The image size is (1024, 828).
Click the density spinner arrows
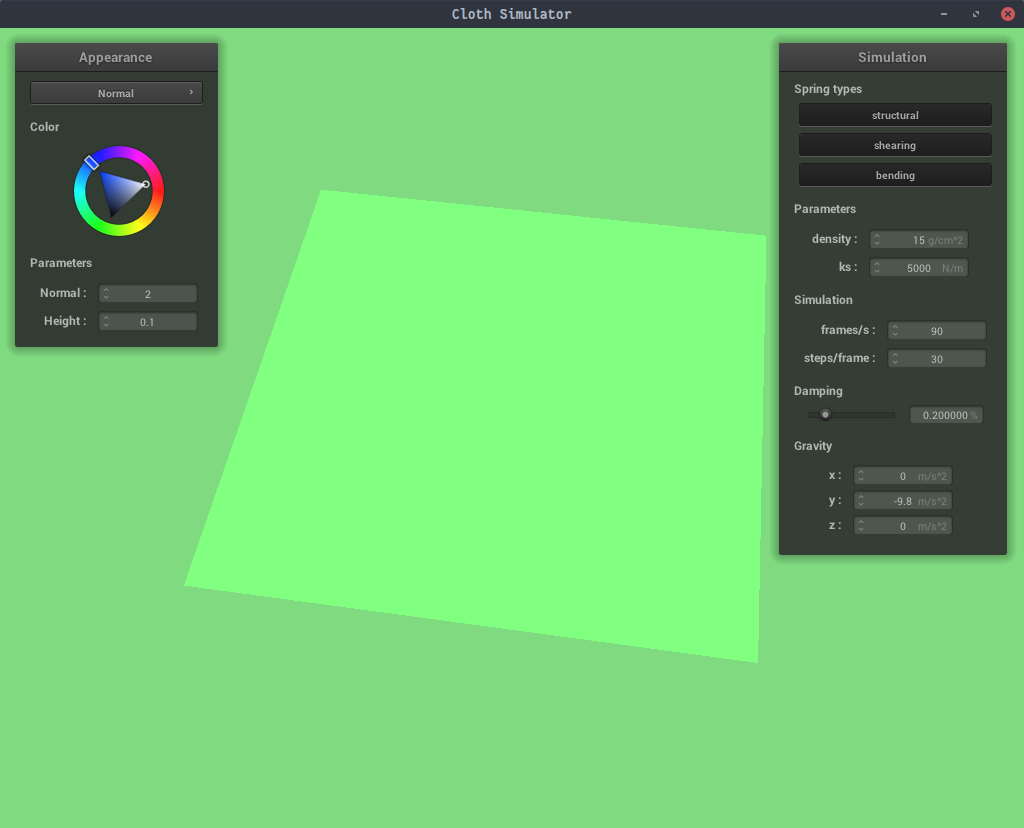pos(877,240)
